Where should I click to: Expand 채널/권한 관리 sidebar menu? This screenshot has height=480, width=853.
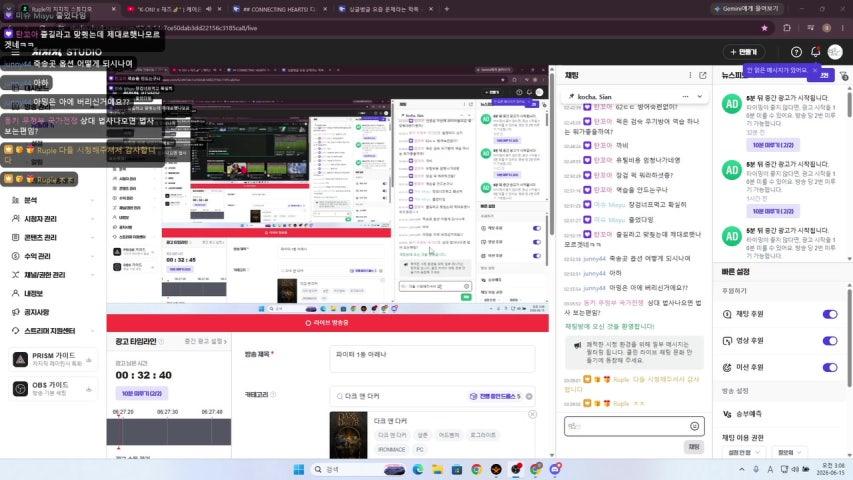(x=53, y=275)
